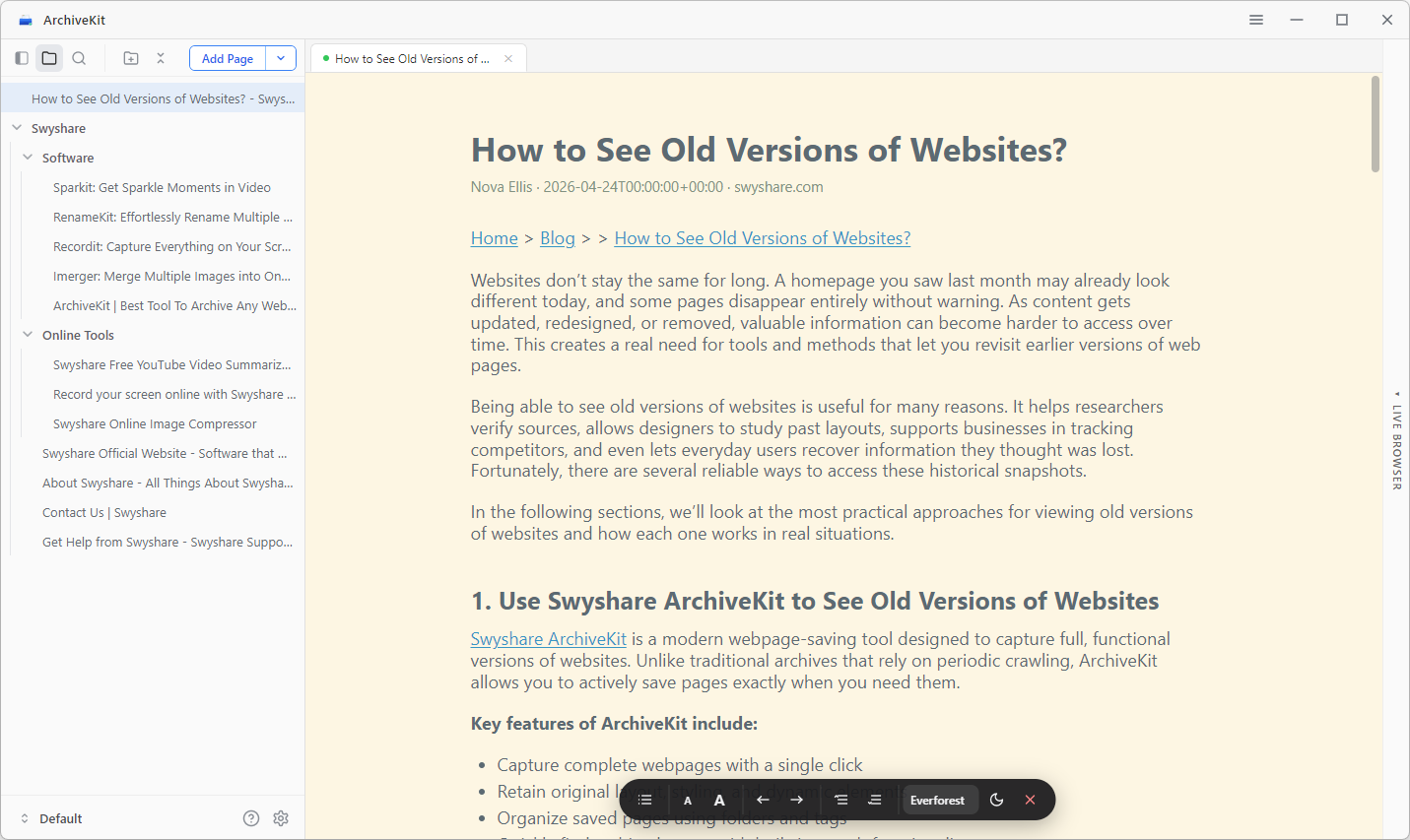Click the Add Page button
Image resolution: width=1410 pixels, height=840 pixels.
tap(228, 58)
